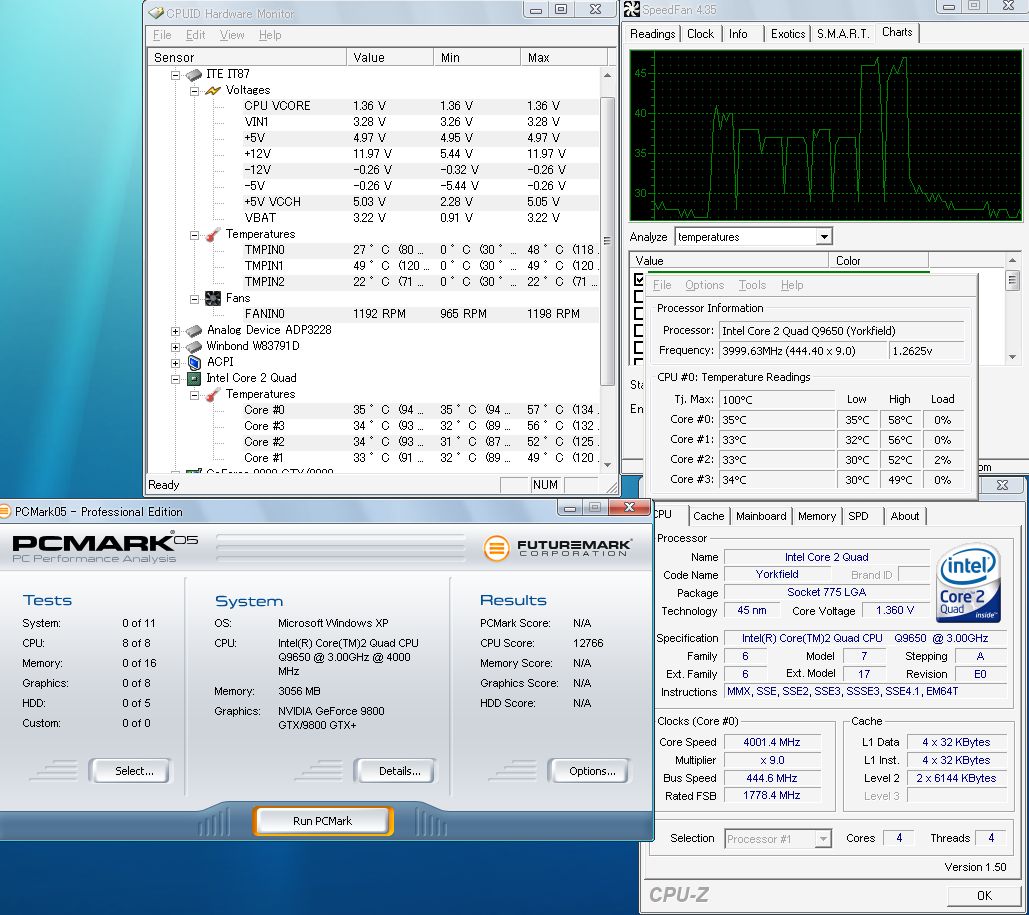Open the View menu in Hardware Monitor
1029x915 pixels.
232,35
